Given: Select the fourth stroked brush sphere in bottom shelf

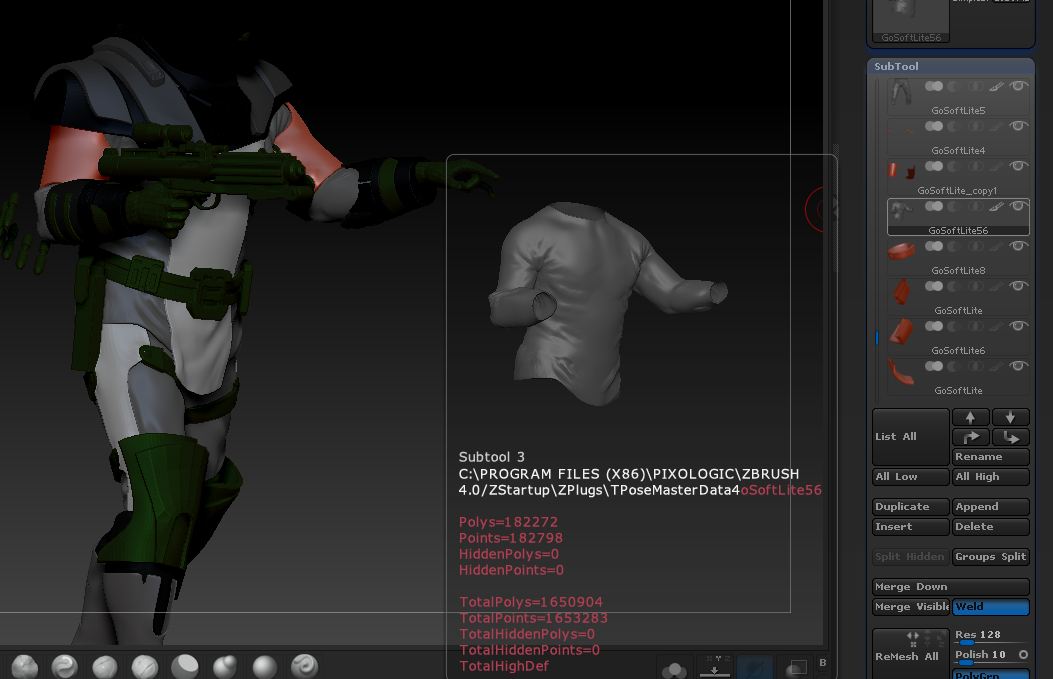Looking at the screenshot, I should click(144, 666).
